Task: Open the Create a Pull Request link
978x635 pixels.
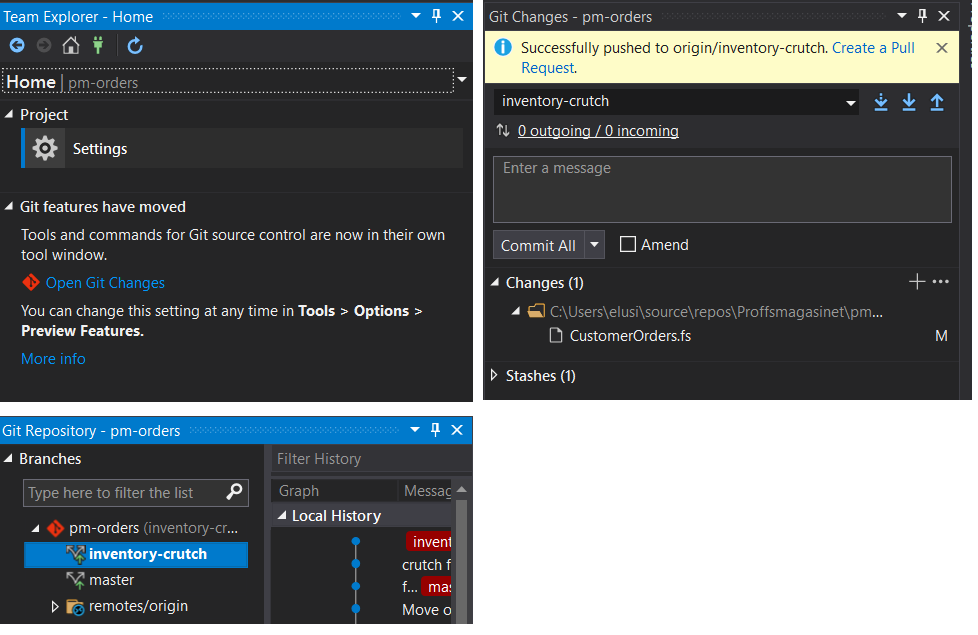Action: [717, 57]
